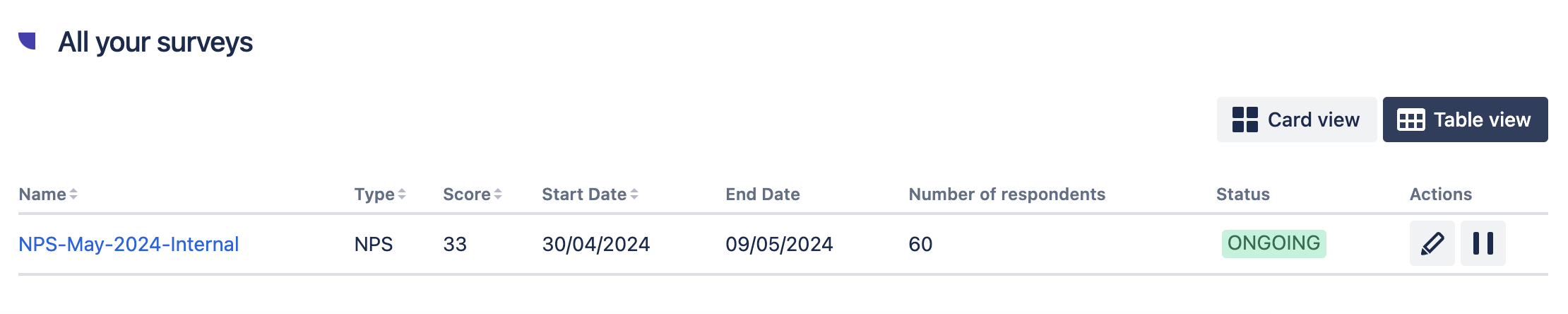Click the Status column header

pos(1242,194)
